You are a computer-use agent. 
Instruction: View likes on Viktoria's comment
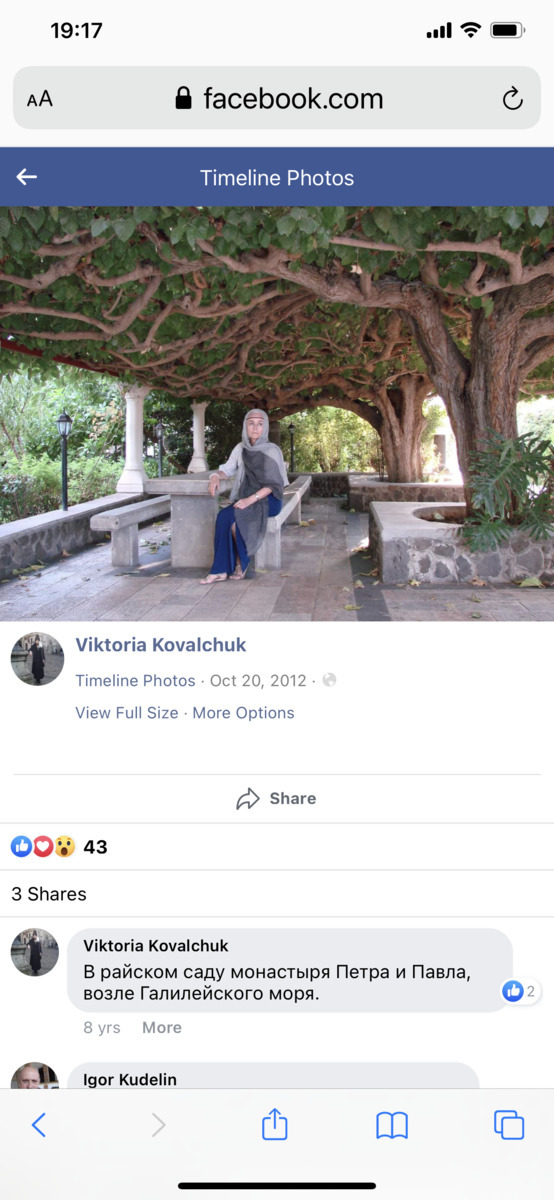tap(520, 991)
